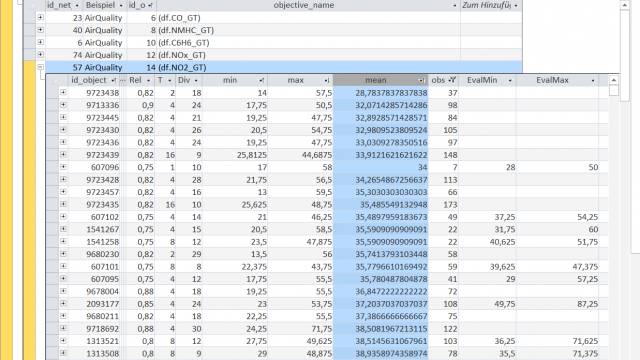Open the objective_name column filter dropdown
The width and height of the screenshot is (640, 360).
[x=455, y=6]
